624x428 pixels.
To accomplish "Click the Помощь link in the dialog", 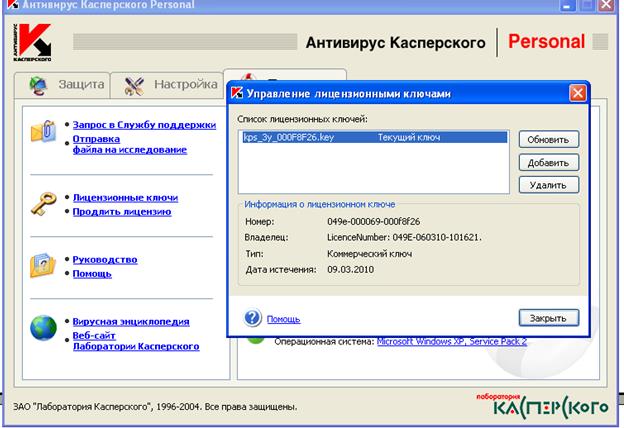I will (283, 319).
